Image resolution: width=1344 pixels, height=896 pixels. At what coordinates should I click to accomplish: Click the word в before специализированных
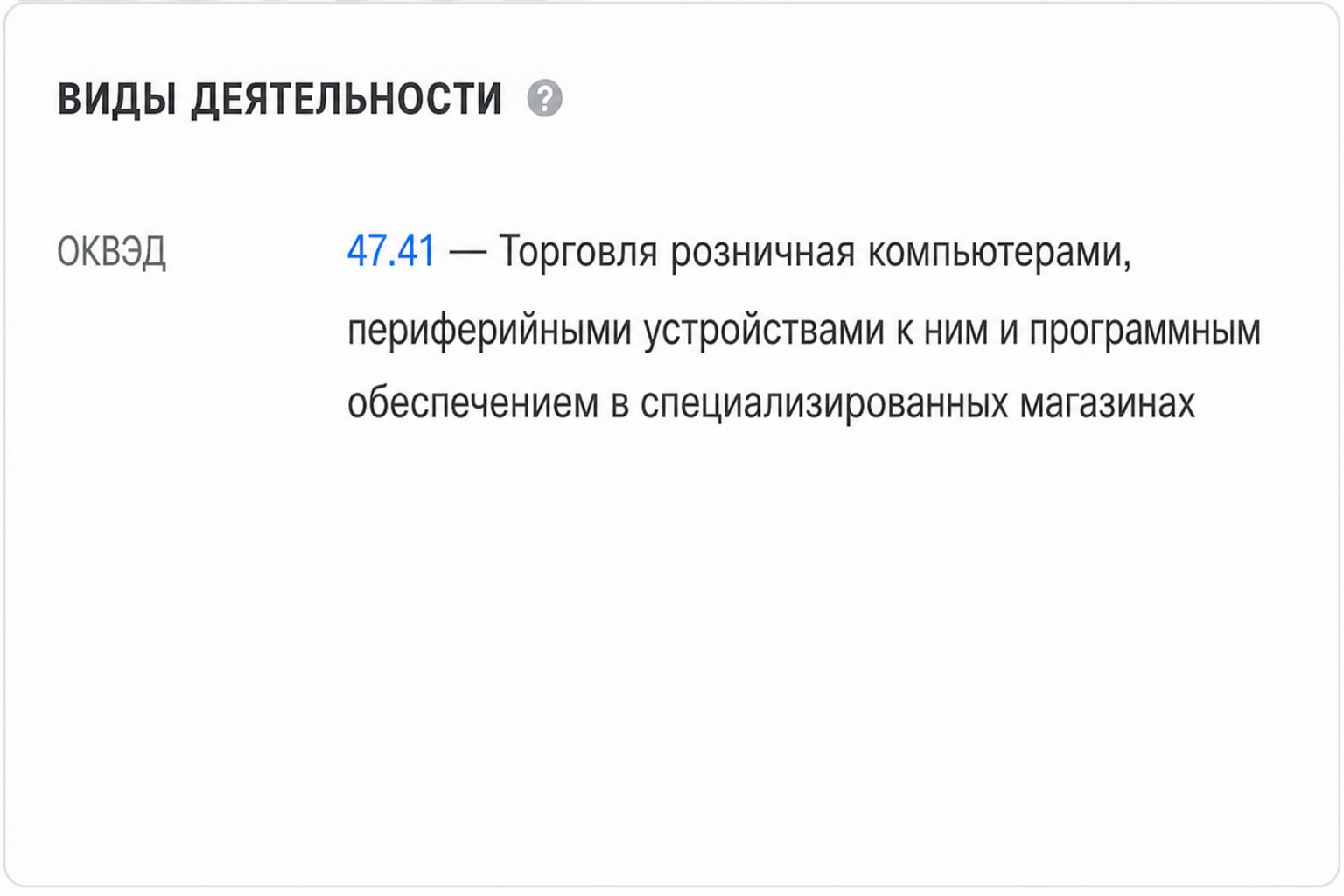click(619, 405)
